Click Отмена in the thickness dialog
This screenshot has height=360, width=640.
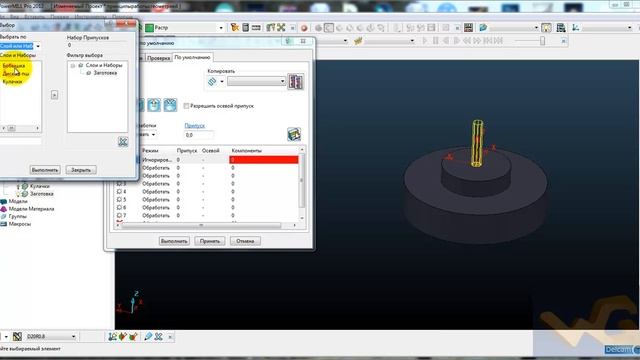[245, 241]
